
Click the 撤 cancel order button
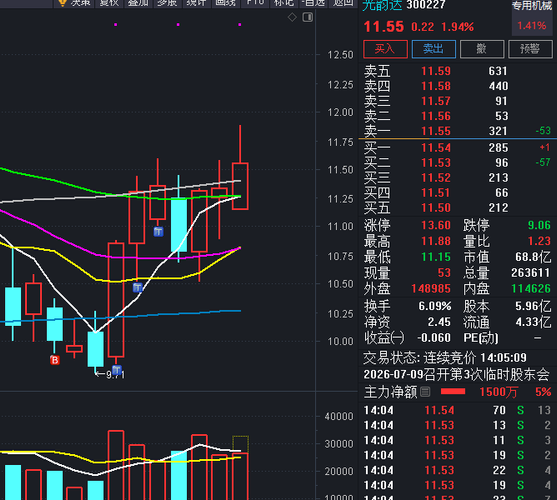coord(482,49)
